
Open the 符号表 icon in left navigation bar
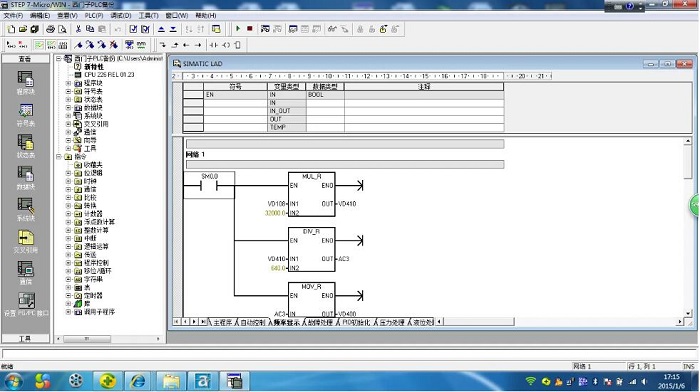coord(25,115)
